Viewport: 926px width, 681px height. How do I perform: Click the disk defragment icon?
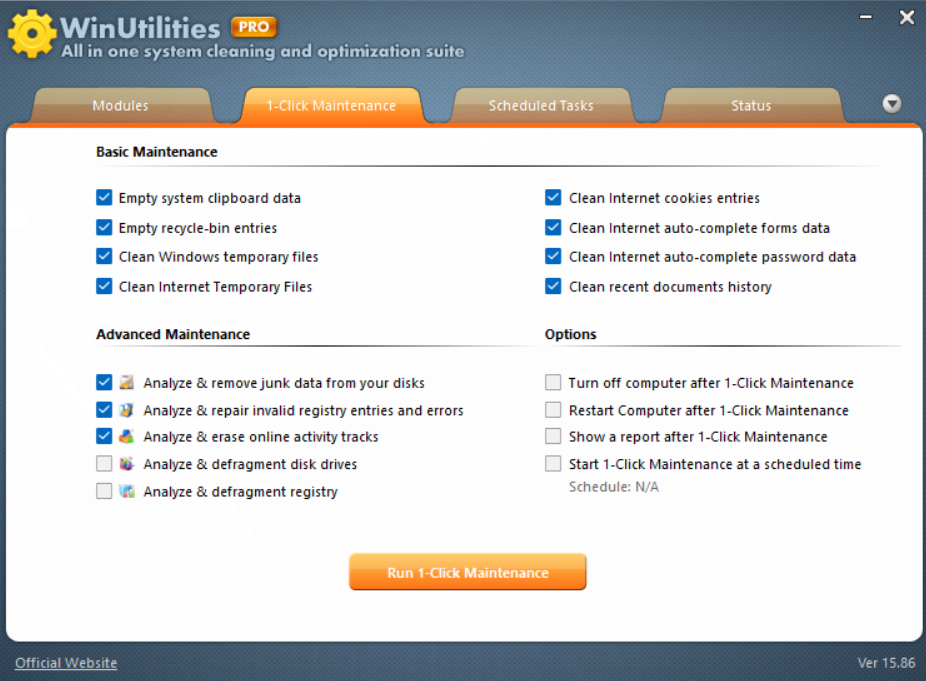tap(126, 464)
